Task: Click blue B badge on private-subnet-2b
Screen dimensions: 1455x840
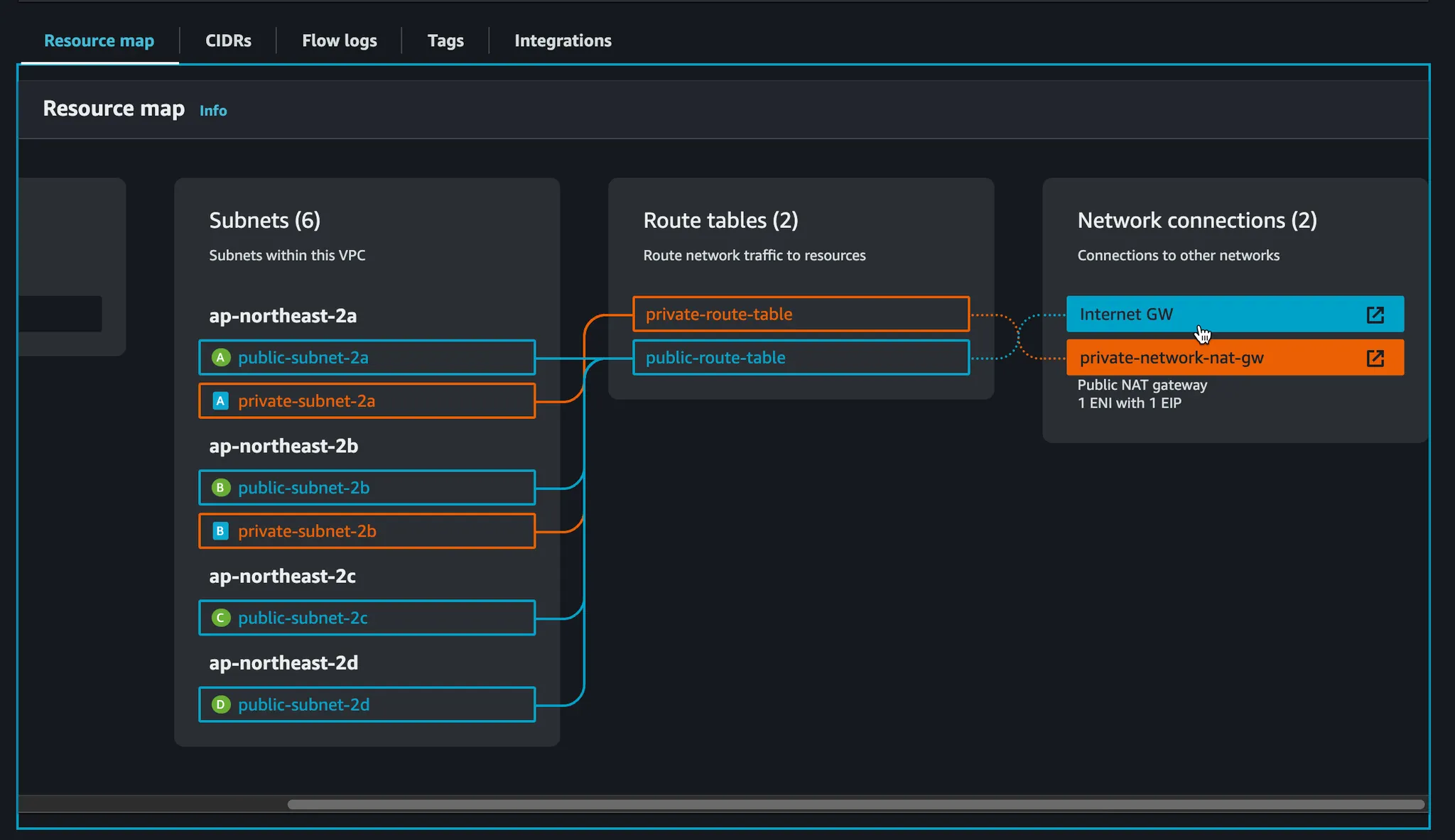Action: coord(221,531)
